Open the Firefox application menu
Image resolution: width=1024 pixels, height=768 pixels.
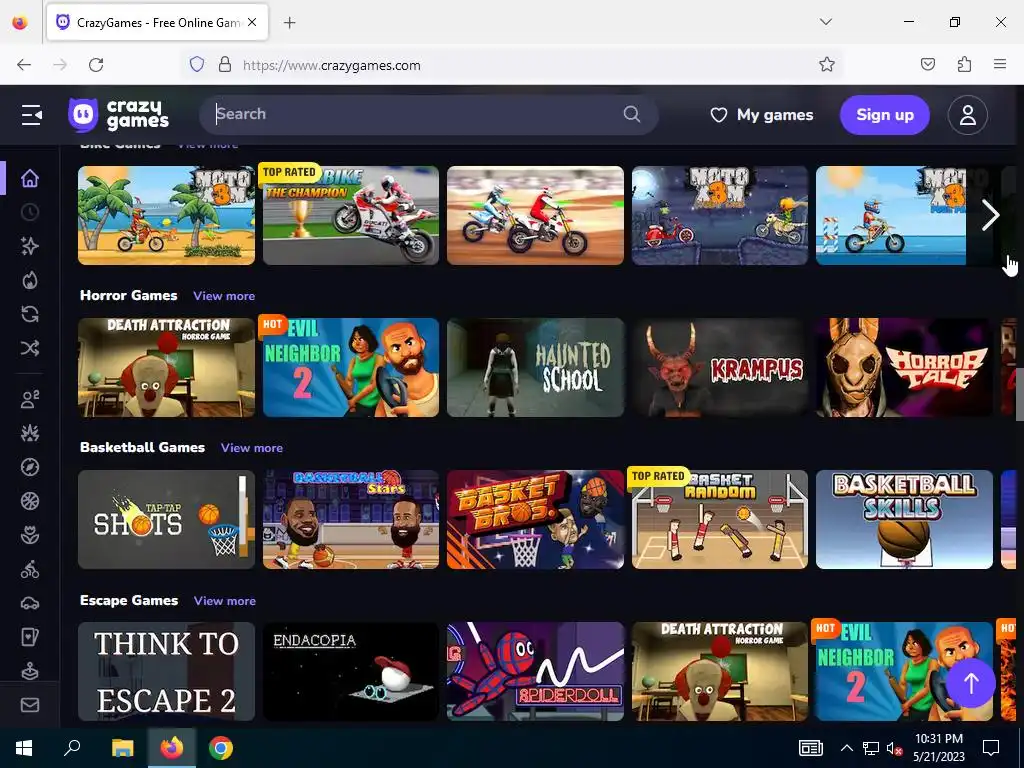1000,64
